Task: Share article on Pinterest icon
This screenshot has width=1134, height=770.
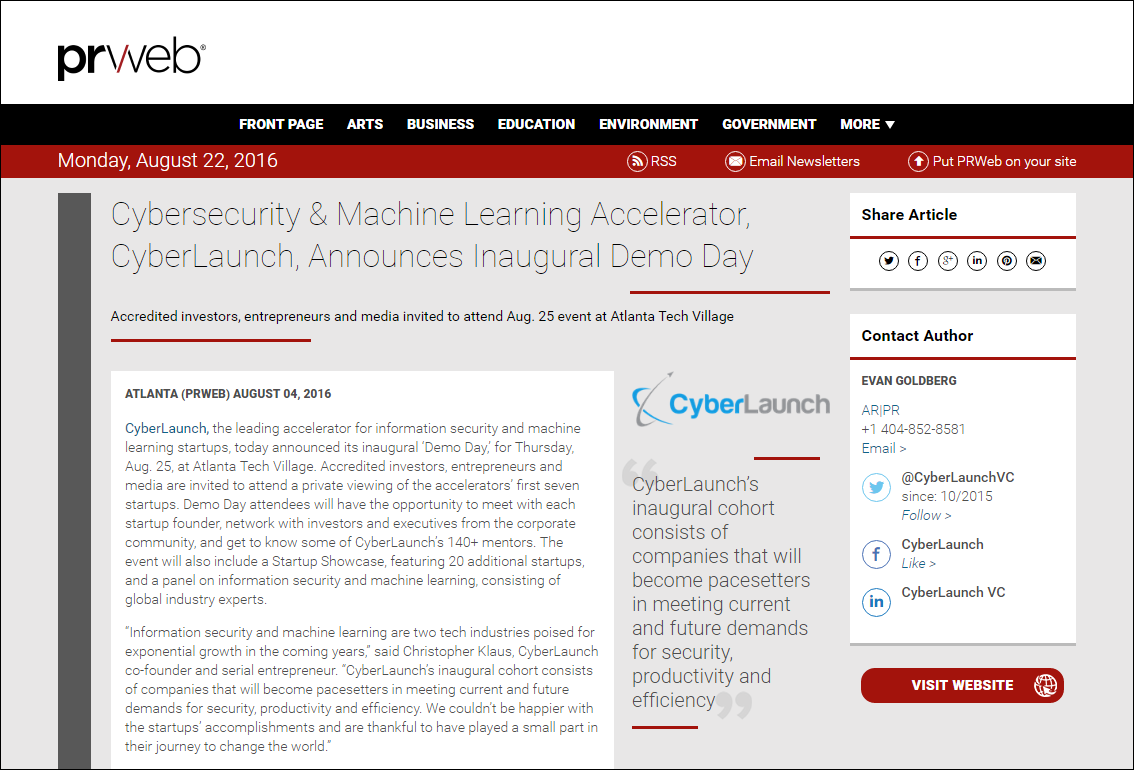Action: pyautogui.click(x=1007, y=261)
